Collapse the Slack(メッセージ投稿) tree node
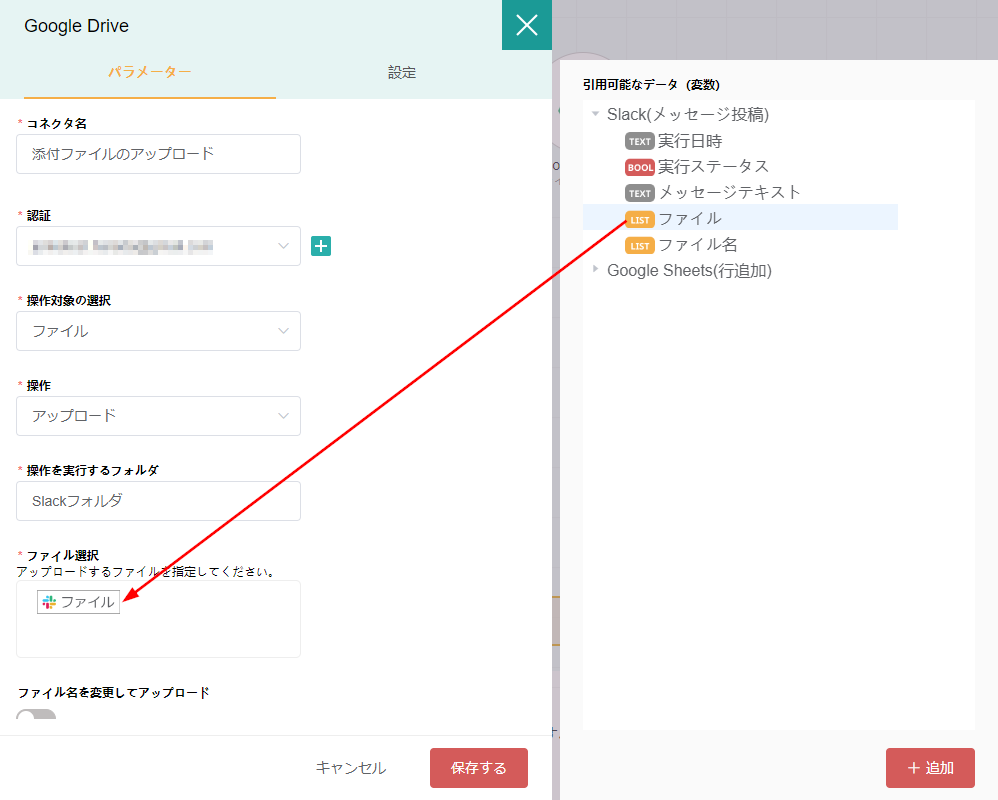Screen dimensions: 998x800 pos(596,114)
